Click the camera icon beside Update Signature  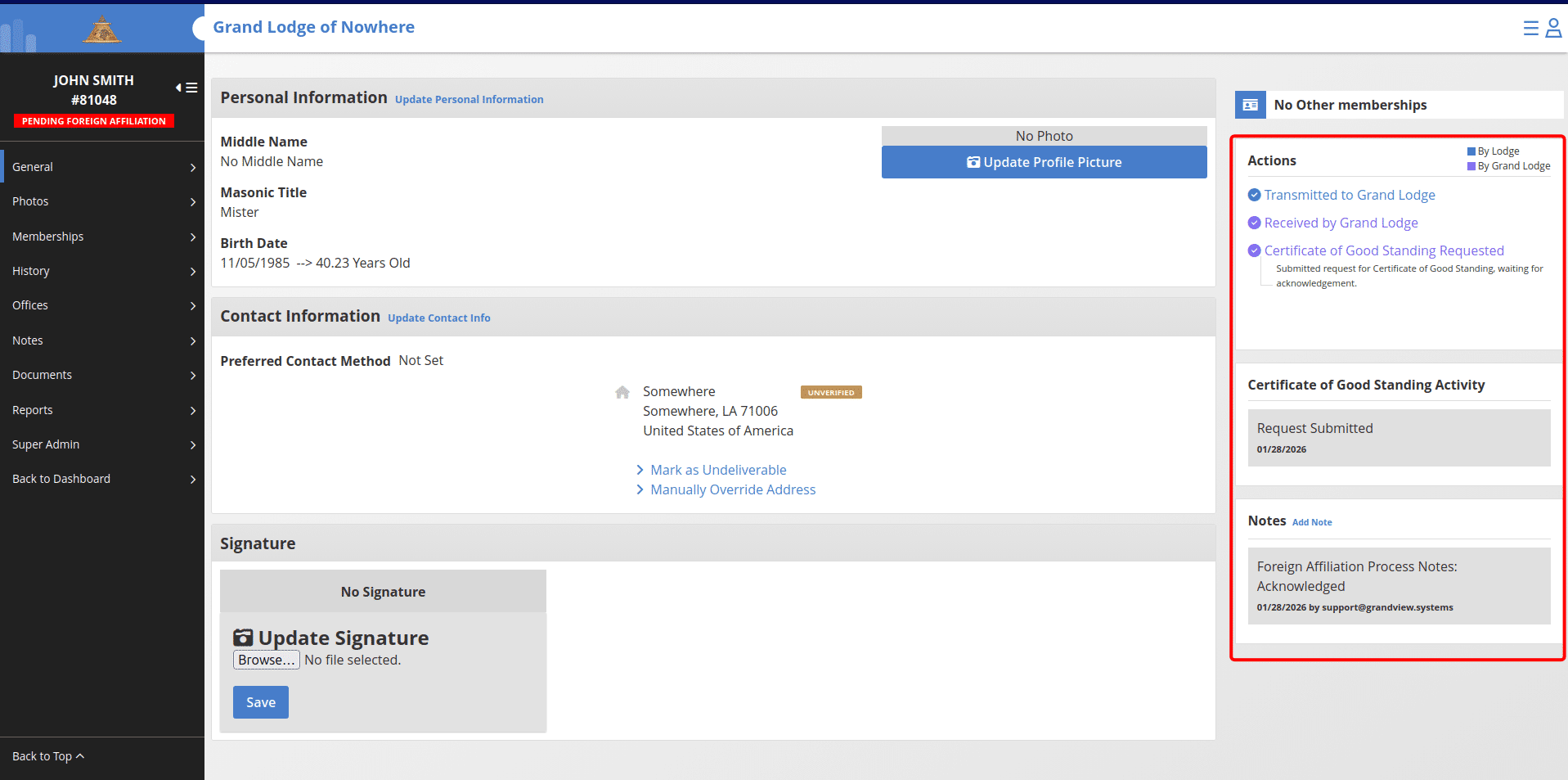243,638
